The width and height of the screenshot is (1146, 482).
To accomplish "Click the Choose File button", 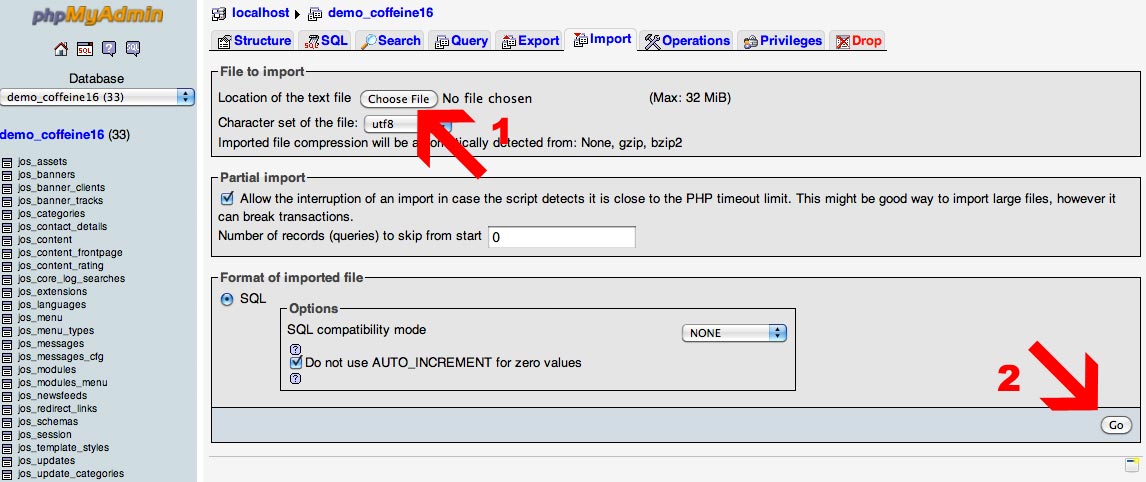I will click(x=398, y=99).
